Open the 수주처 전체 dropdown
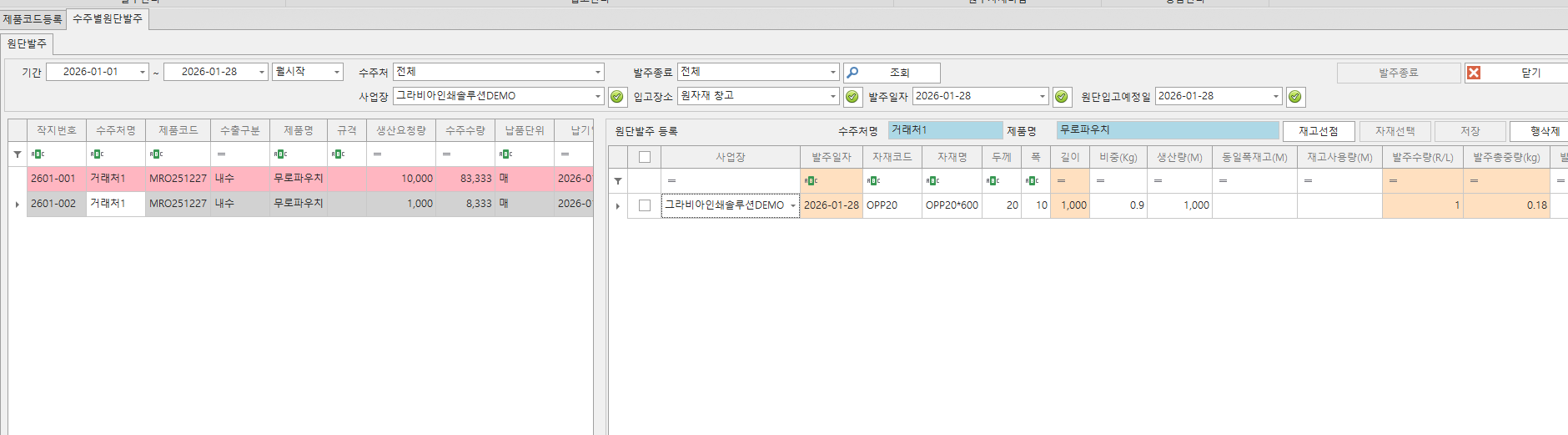Image resolution: width=1568 pixels, height=435 pixels. (597, 72)
